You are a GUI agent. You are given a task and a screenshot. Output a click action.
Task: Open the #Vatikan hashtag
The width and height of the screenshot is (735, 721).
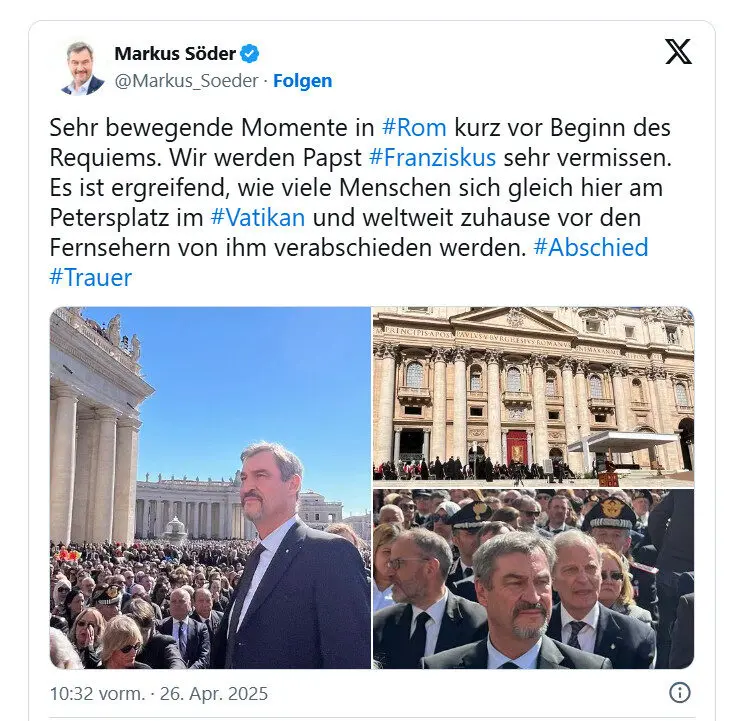click(258, 218)
